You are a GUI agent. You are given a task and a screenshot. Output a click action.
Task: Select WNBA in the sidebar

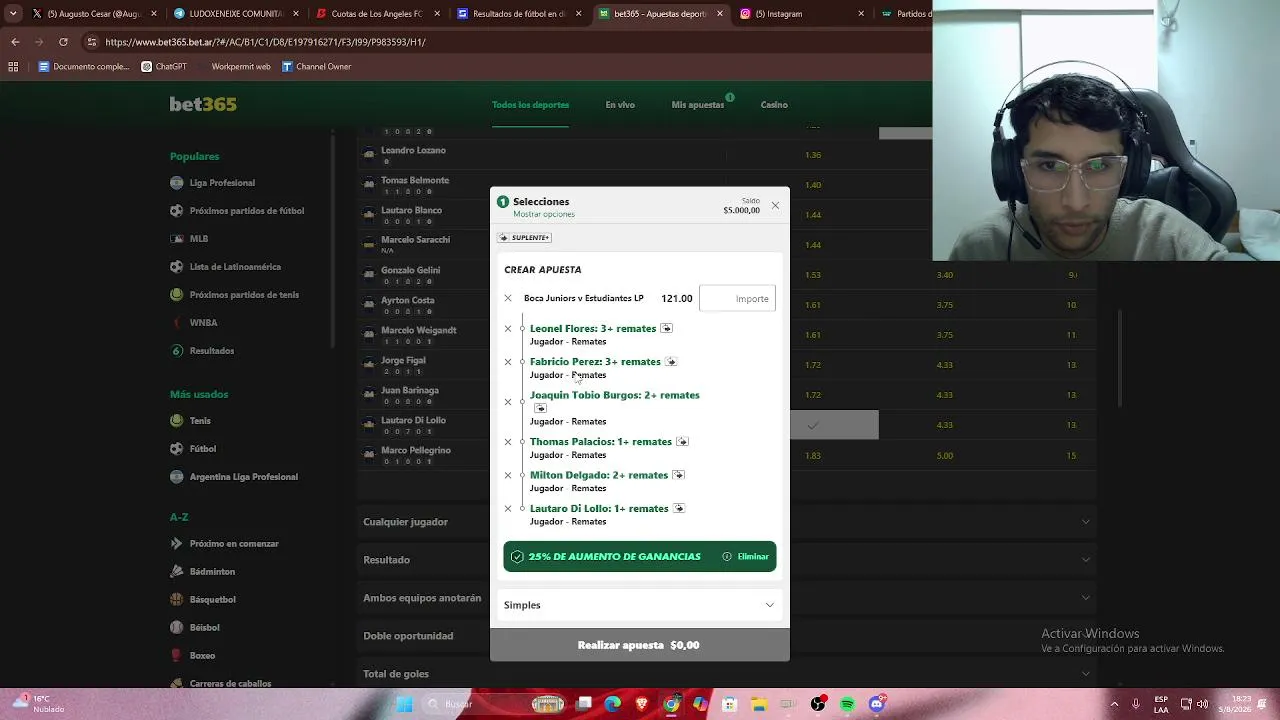pyautogui.click(x=203, y=323)
